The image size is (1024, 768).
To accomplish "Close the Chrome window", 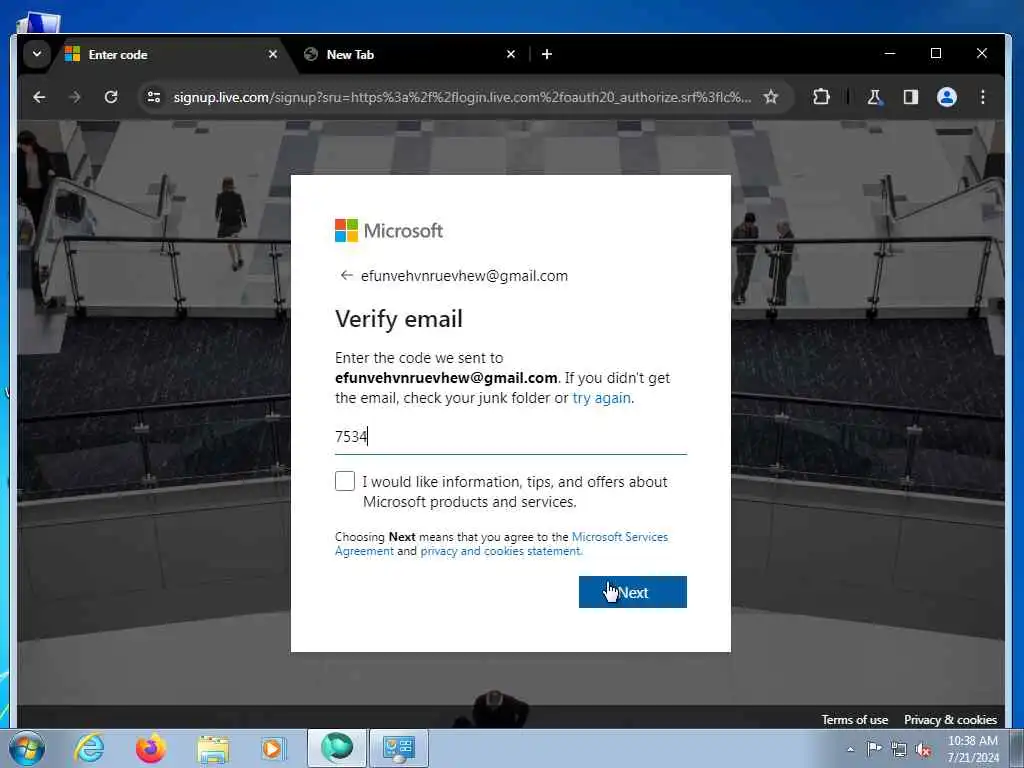I will pos(982,54).
